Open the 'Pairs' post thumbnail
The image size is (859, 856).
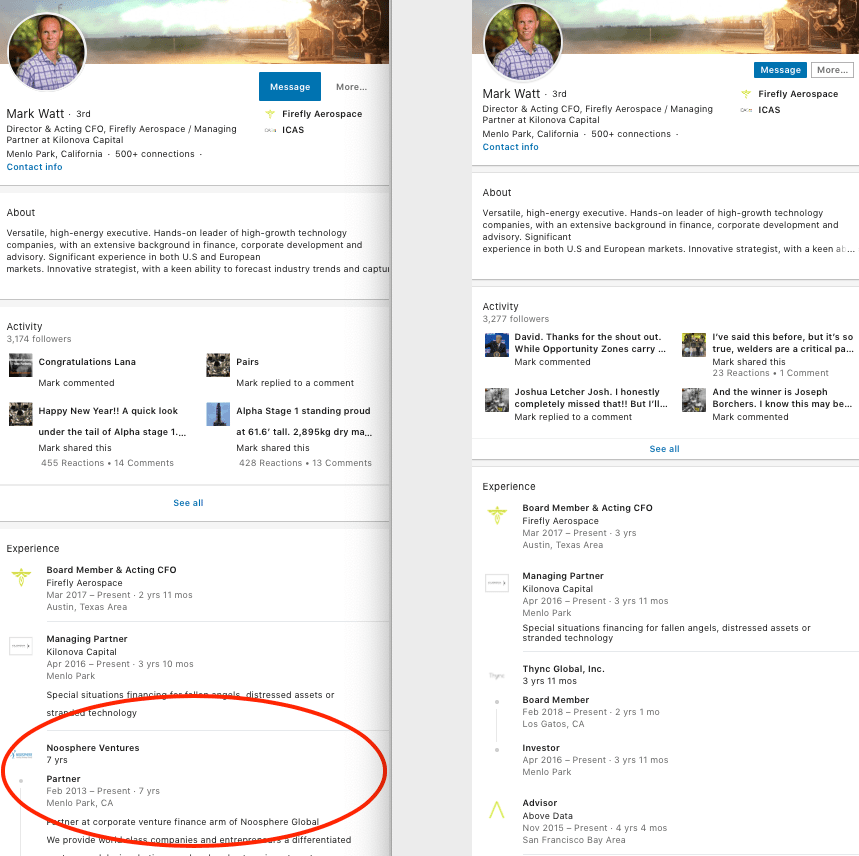point(218,365)
